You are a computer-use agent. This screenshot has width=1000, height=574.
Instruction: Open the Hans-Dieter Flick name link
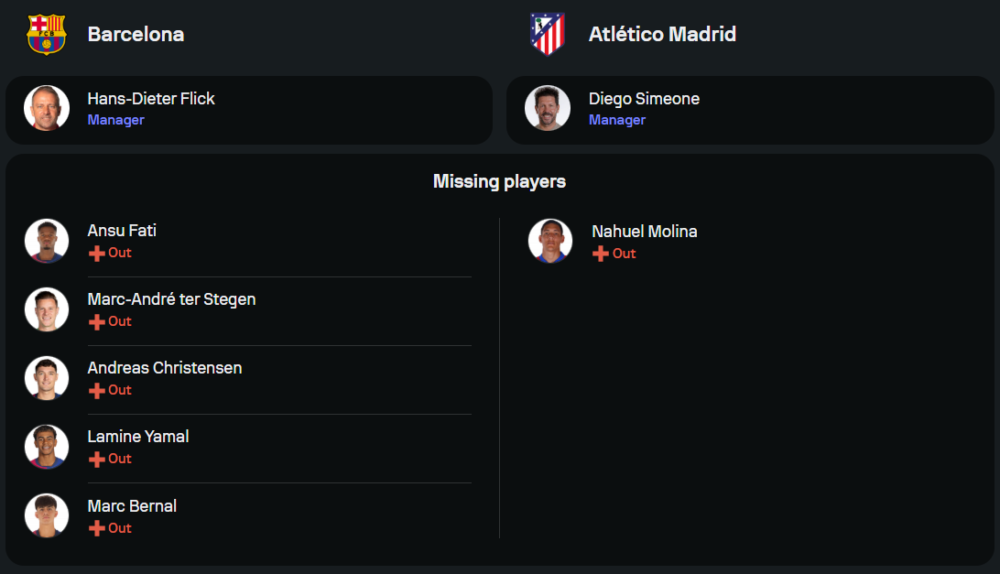click(x=151, y=99)
